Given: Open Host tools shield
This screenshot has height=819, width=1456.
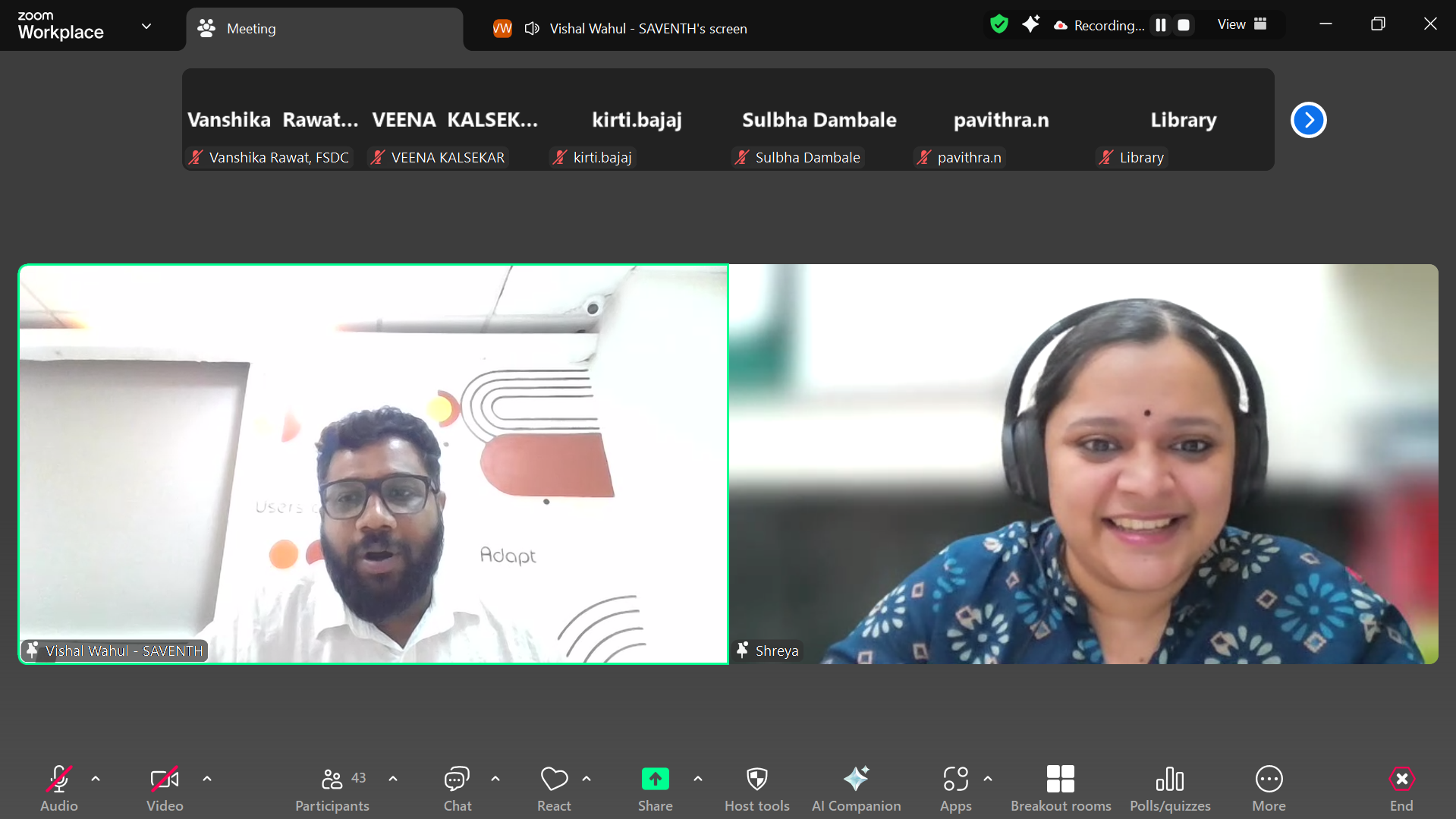Looking at the screenshot, I should point(756,787).
